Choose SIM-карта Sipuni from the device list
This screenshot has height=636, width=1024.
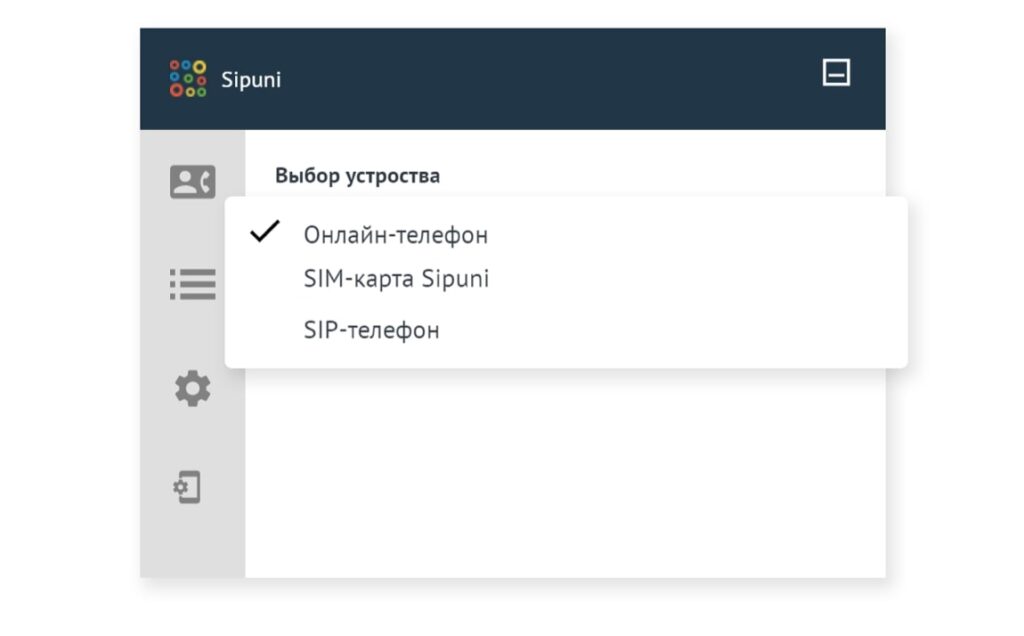[x=396, y=279]
